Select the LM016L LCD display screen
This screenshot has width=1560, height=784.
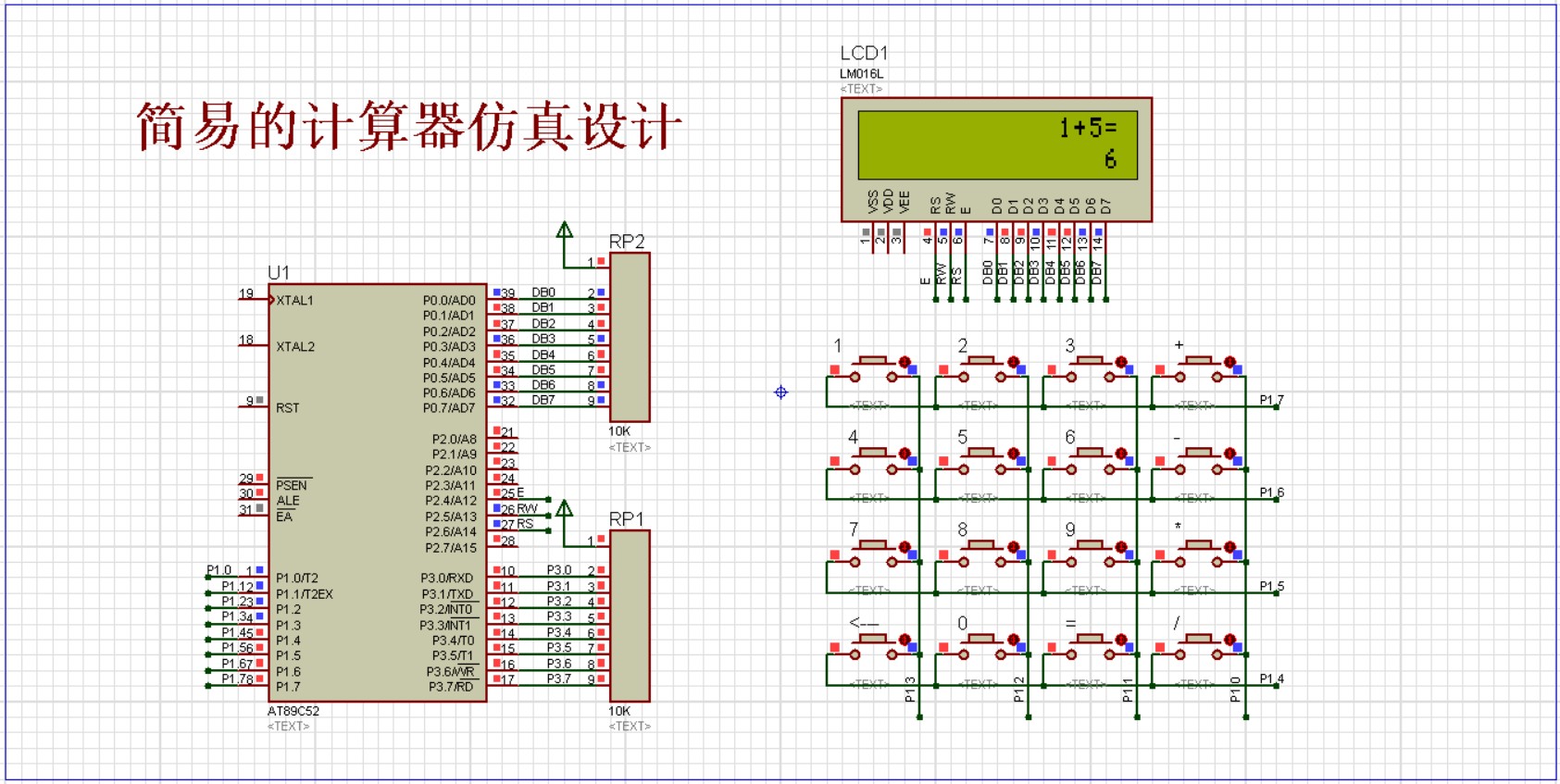point(996,144)
